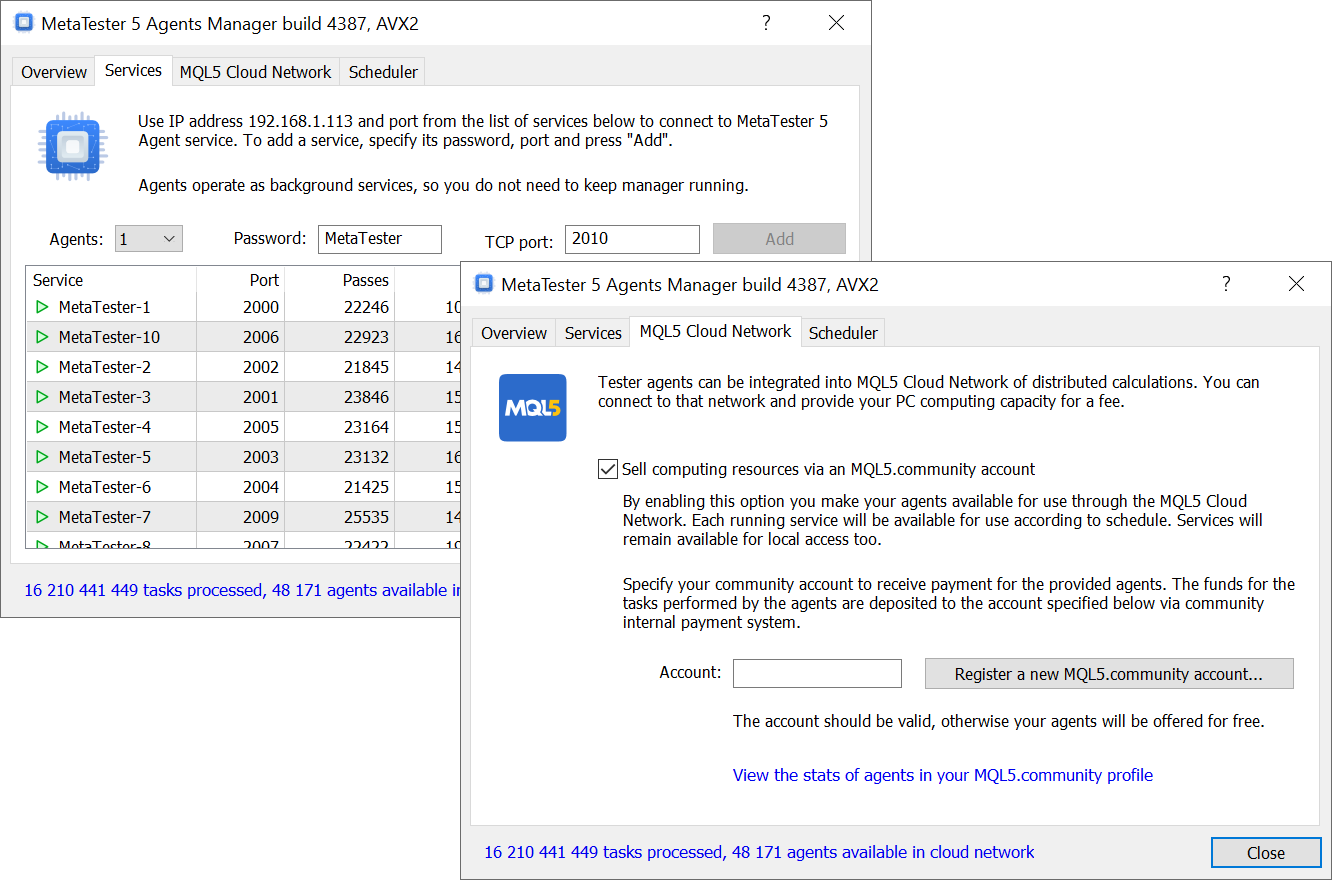Viewport: 1332px width, 880px height.
Task: Select Services tab in front window
Action: tap(593, 333)
